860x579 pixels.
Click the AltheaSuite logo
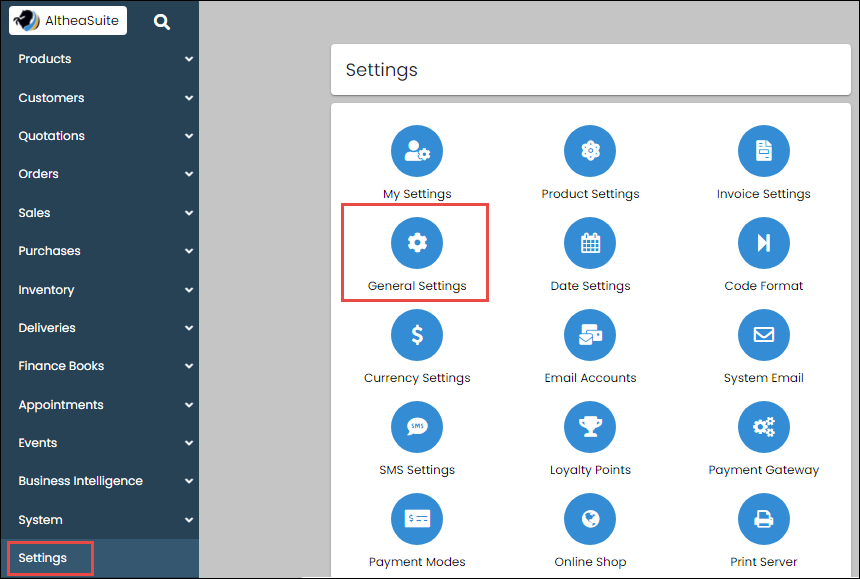coord(68,21)
